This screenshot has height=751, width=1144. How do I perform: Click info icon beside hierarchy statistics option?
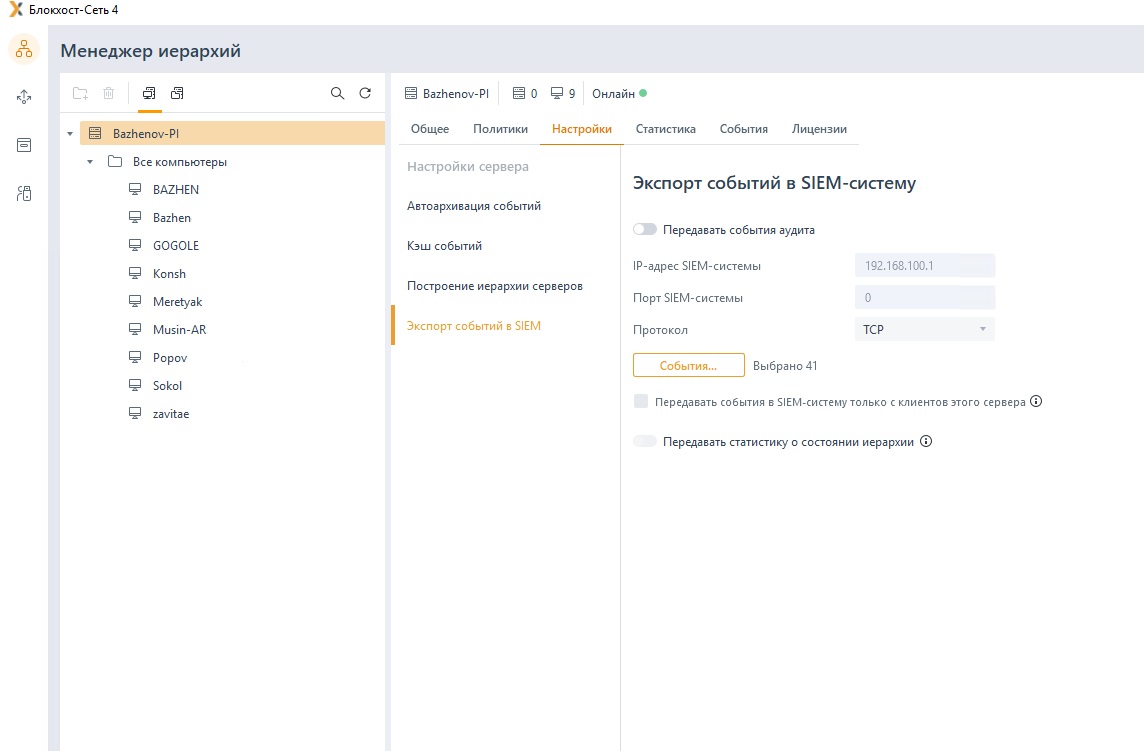click(x=926, y=441)
